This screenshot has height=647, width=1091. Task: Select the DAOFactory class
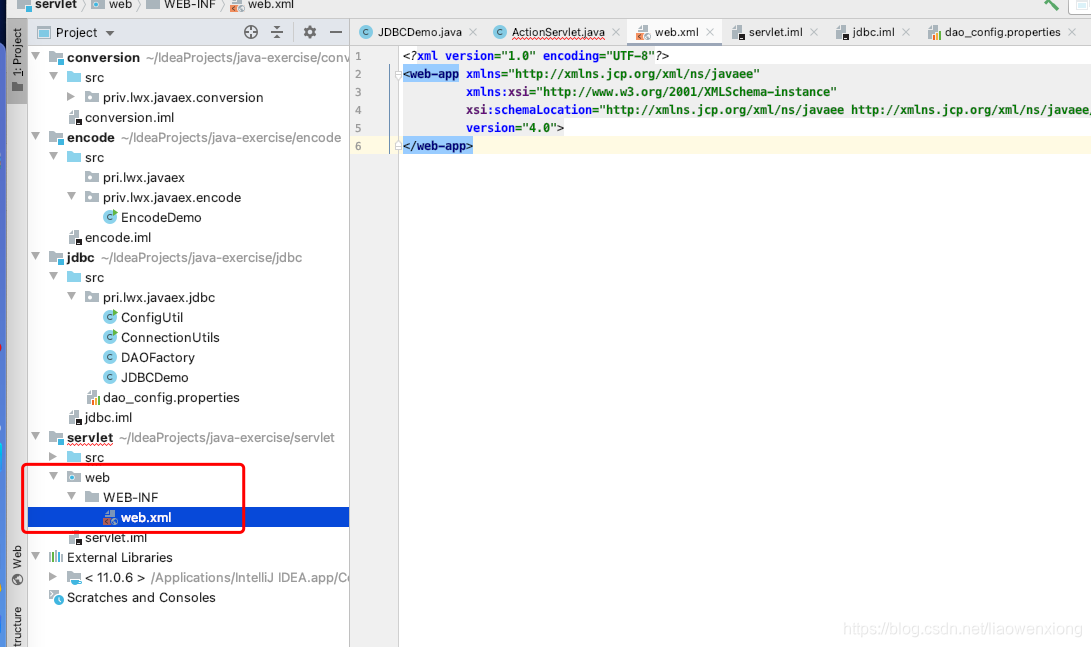(157, 358)
